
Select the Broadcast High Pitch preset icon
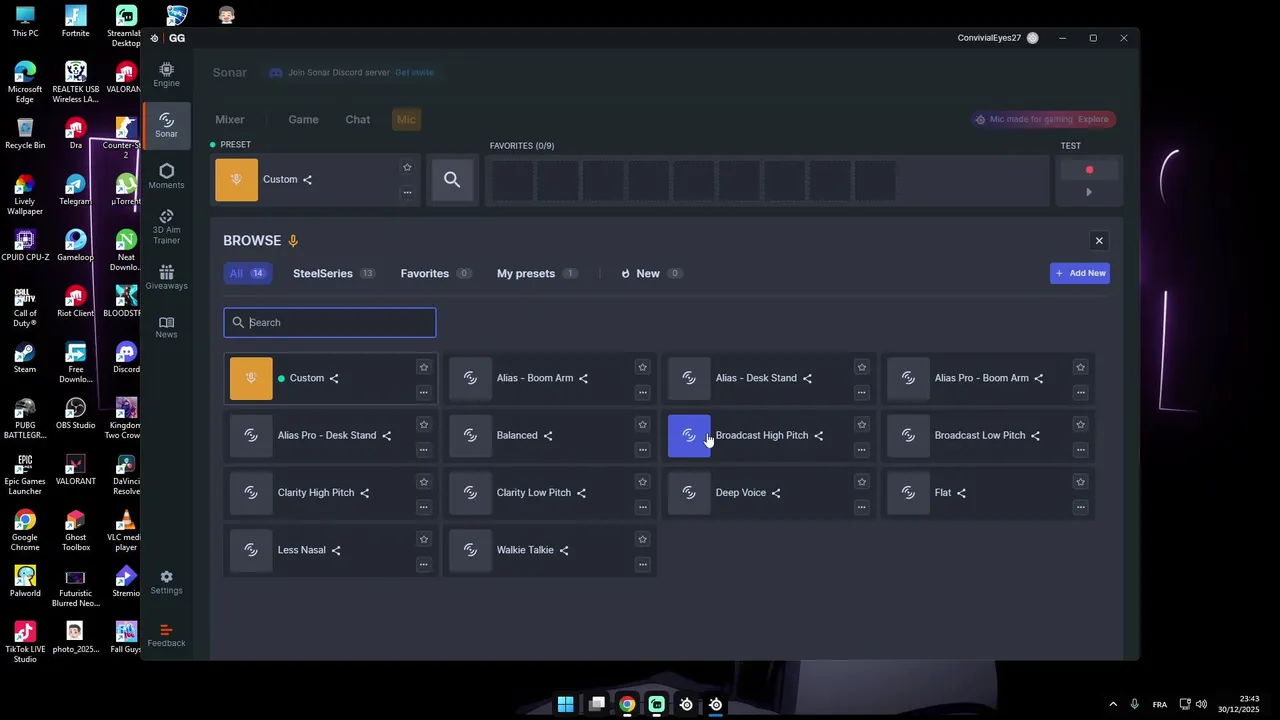(x=689, y=435)
